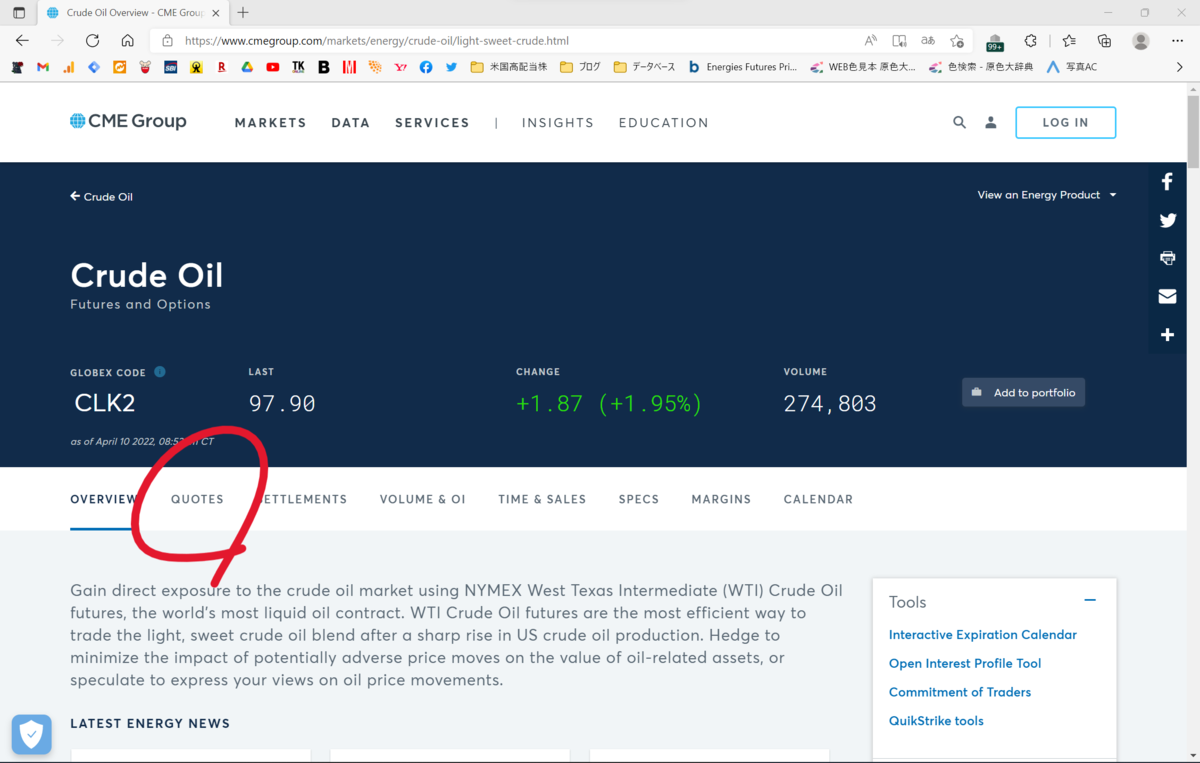
Task: Click the browser profile avatar
Action: tap(1141, 41)
